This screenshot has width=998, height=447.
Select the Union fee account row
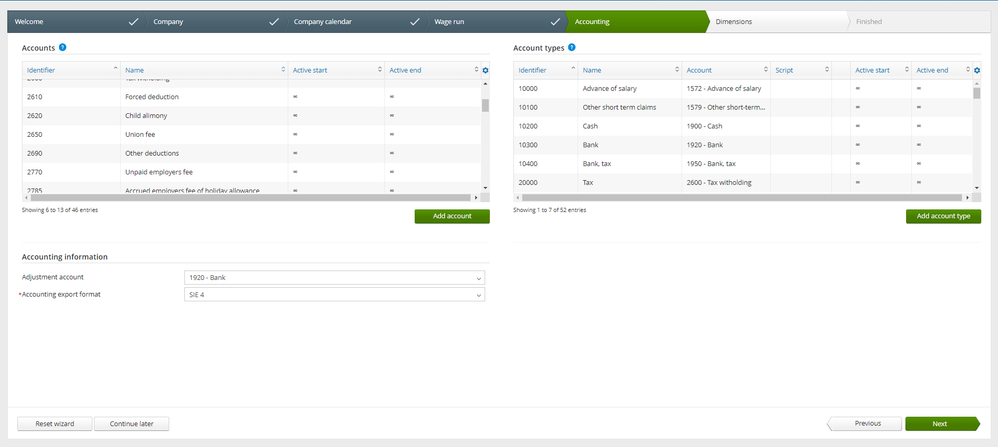(x=251, y=134)
